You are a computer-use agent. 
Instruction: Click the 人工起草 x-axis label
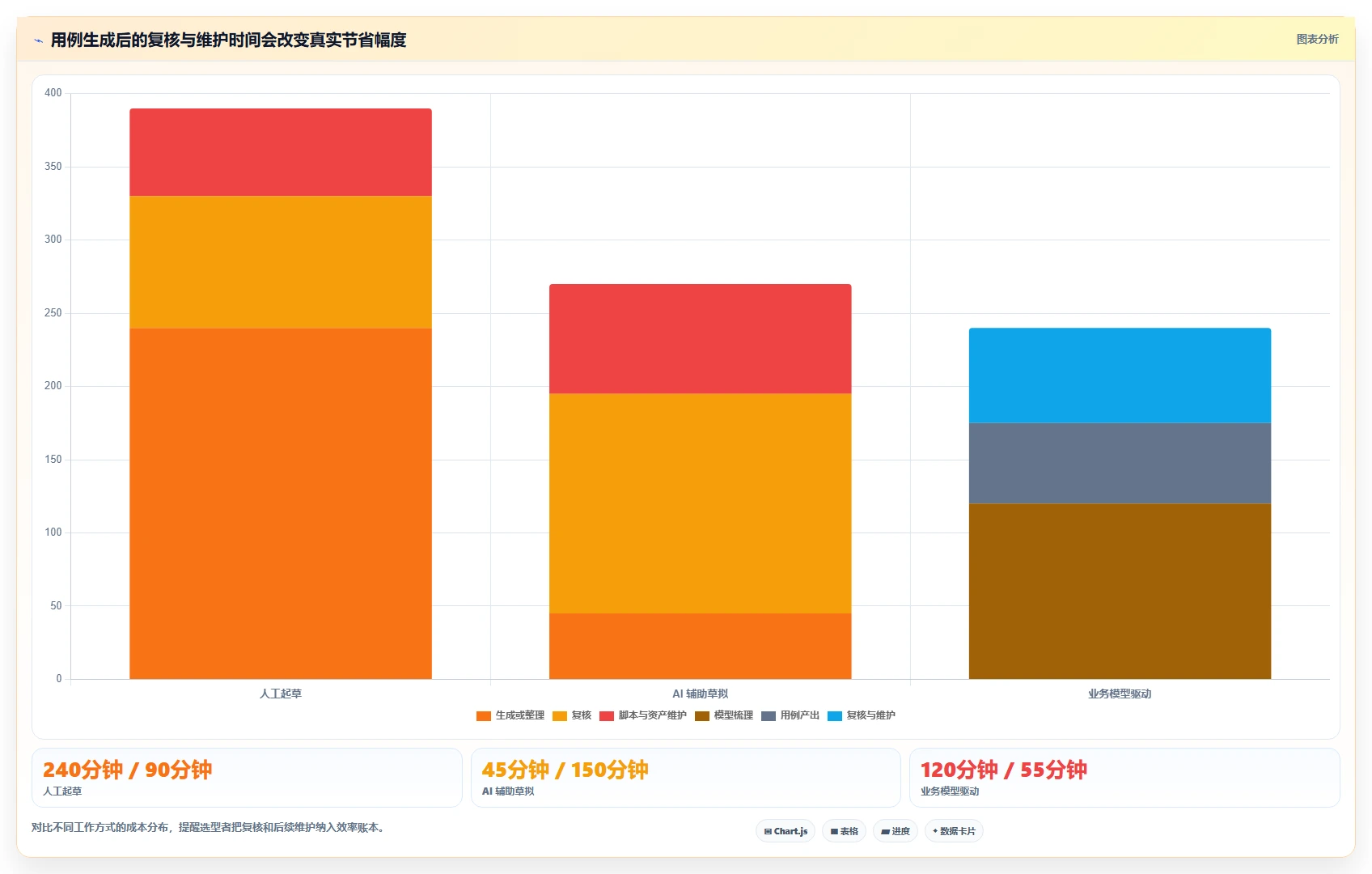pyautogui.click(x=281, y=694)
